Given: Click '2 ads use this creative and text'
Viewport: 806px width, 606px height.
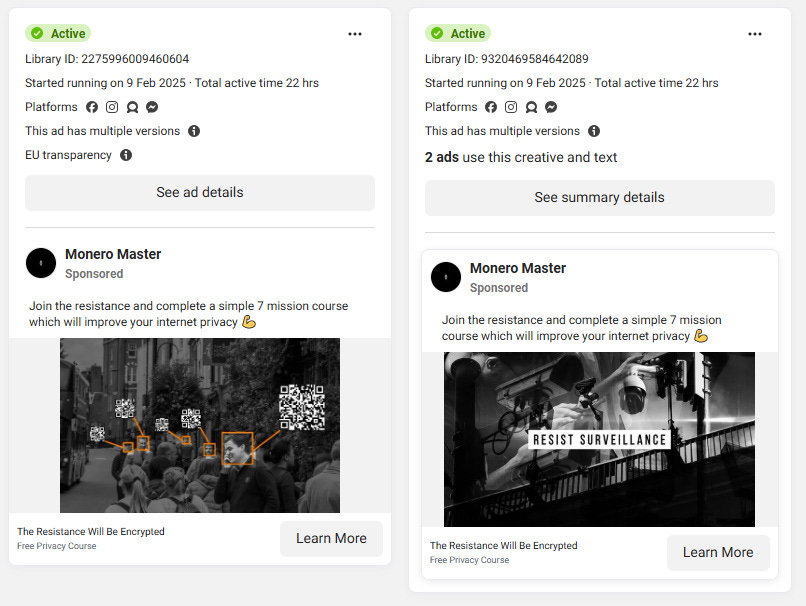Looking at the screenshot, I should coord(521,157).
